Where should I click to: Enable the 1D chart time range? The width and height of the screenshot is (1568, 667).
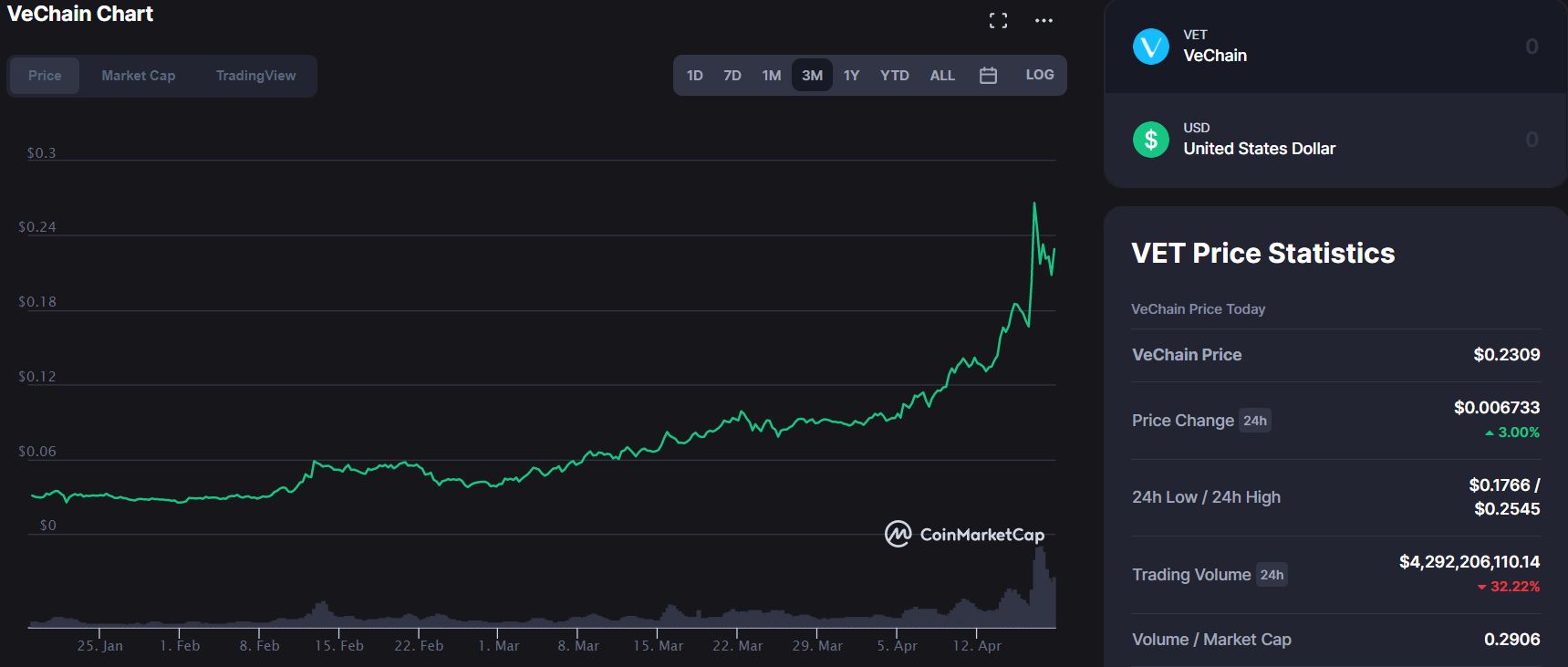[694, 75]
